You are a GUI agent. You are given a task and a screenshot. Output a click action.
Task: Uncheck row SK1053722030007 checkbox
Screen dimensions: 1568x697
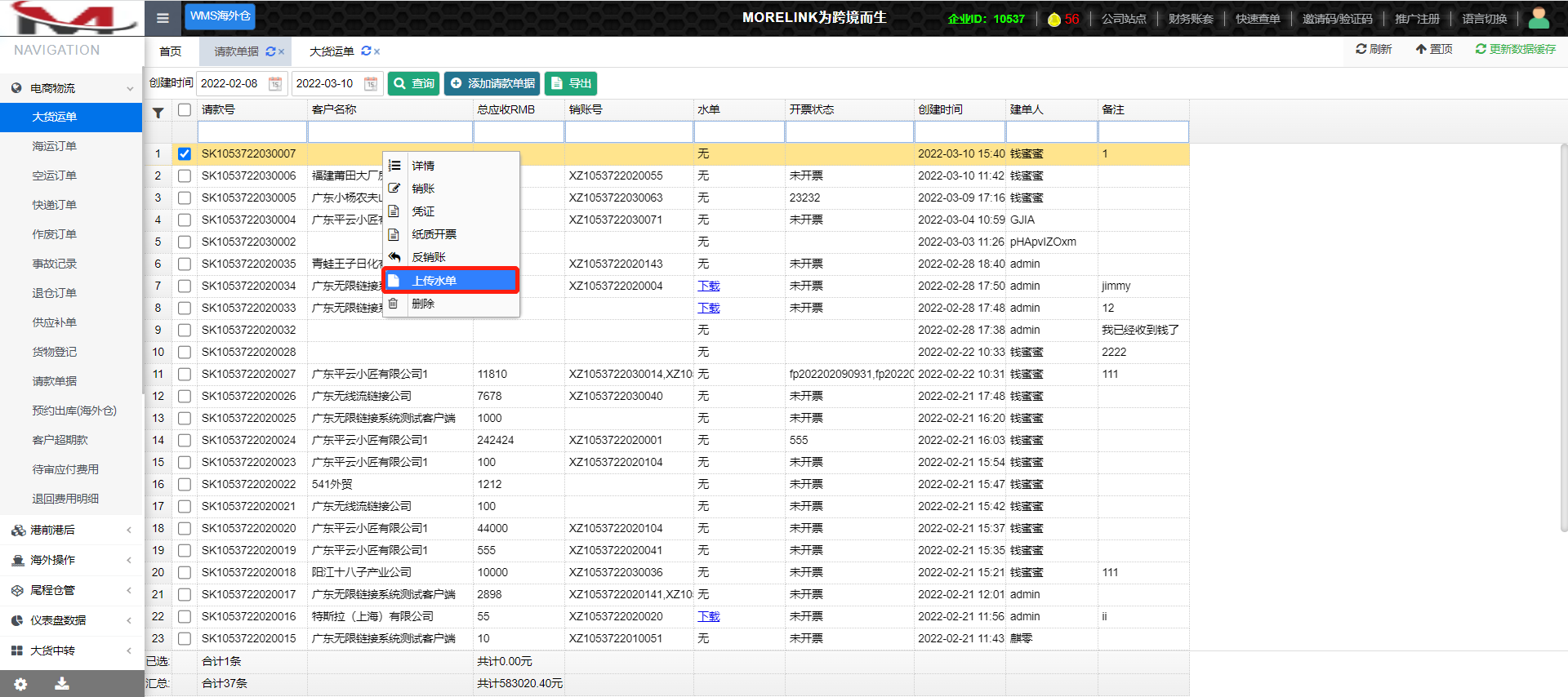[185, 153]
